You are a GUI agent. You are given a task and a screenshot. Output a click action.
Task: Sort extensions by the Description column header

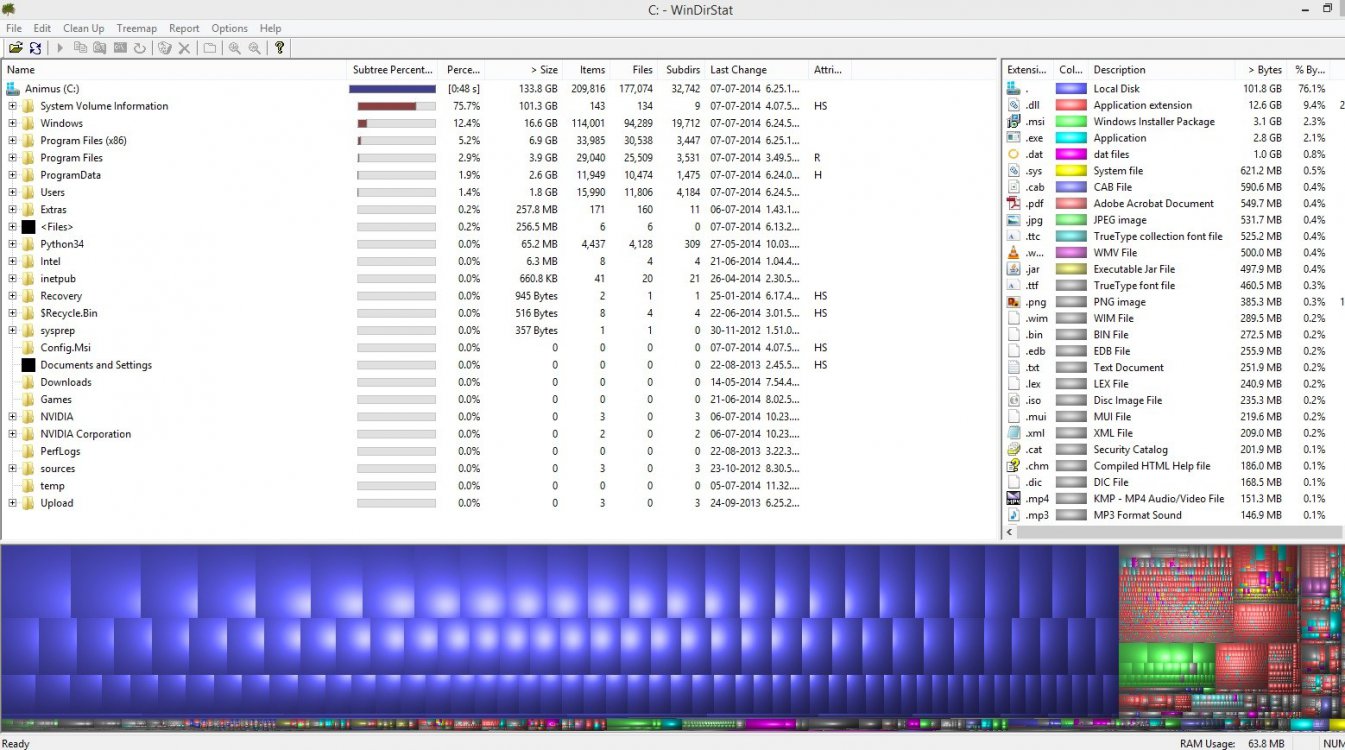tap(1161, 70)
